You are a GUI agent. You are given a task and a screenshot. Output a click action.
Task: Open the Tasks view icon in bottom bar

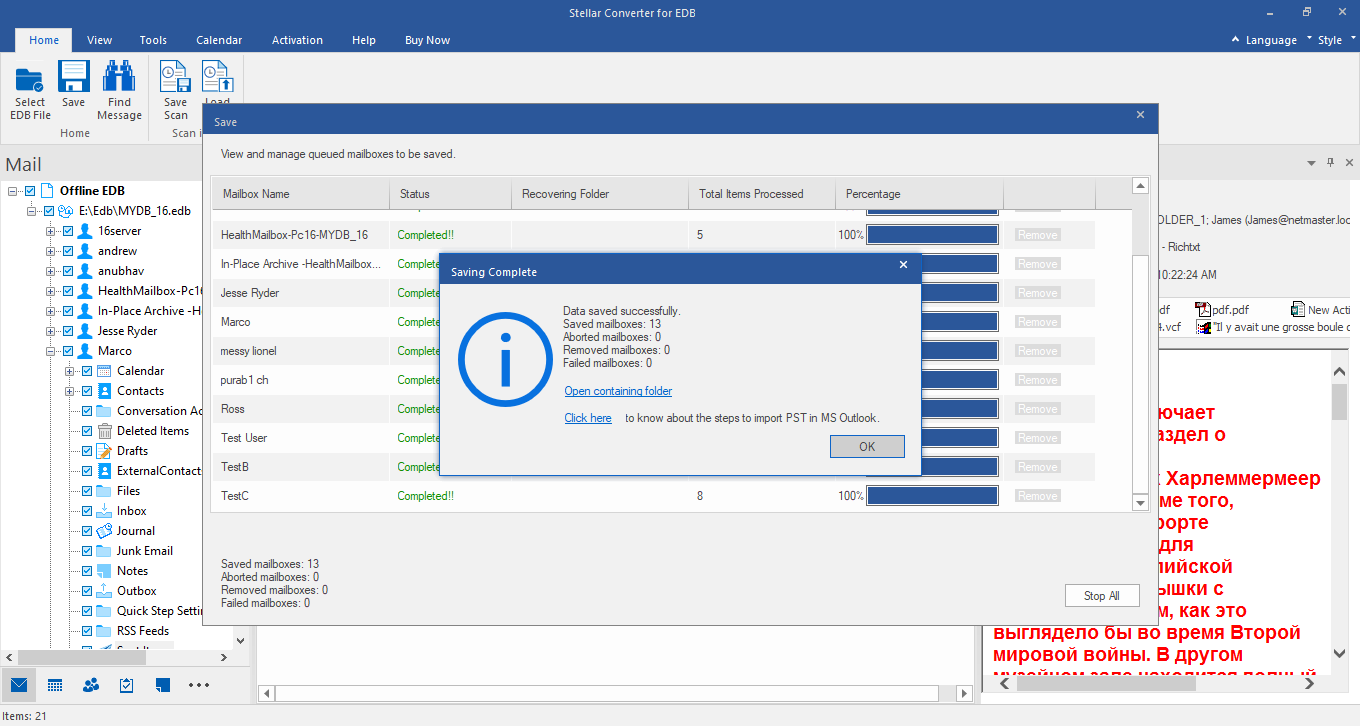coord(127,685)
